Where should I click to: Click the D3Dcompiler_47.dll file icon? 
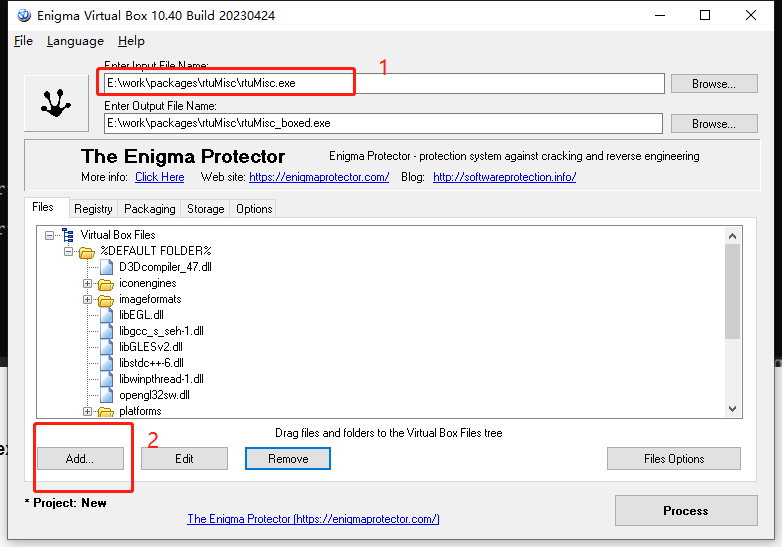[106, 267]
